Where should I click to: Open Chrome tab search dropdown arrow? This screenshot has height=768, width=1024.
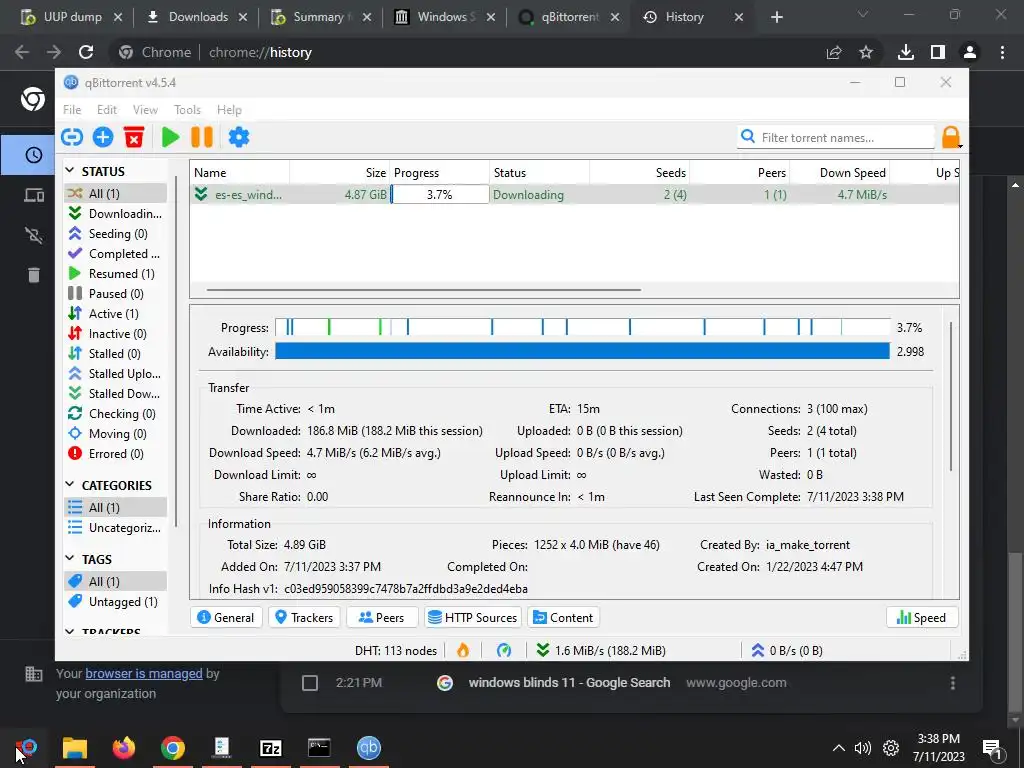(x=863, y=14)
